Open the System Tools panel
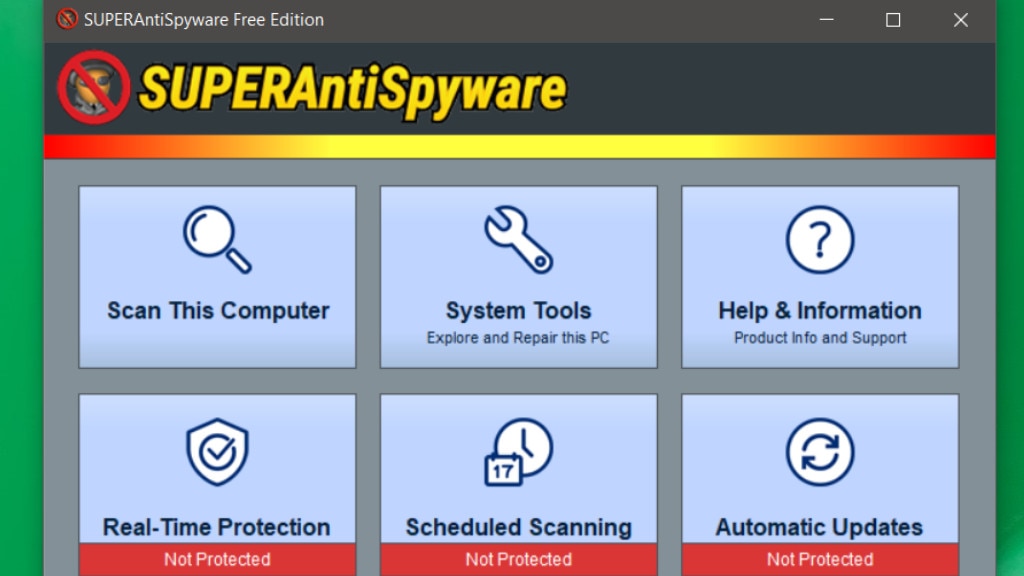This screenshot has width=1024, height=576. pos(517,310)
